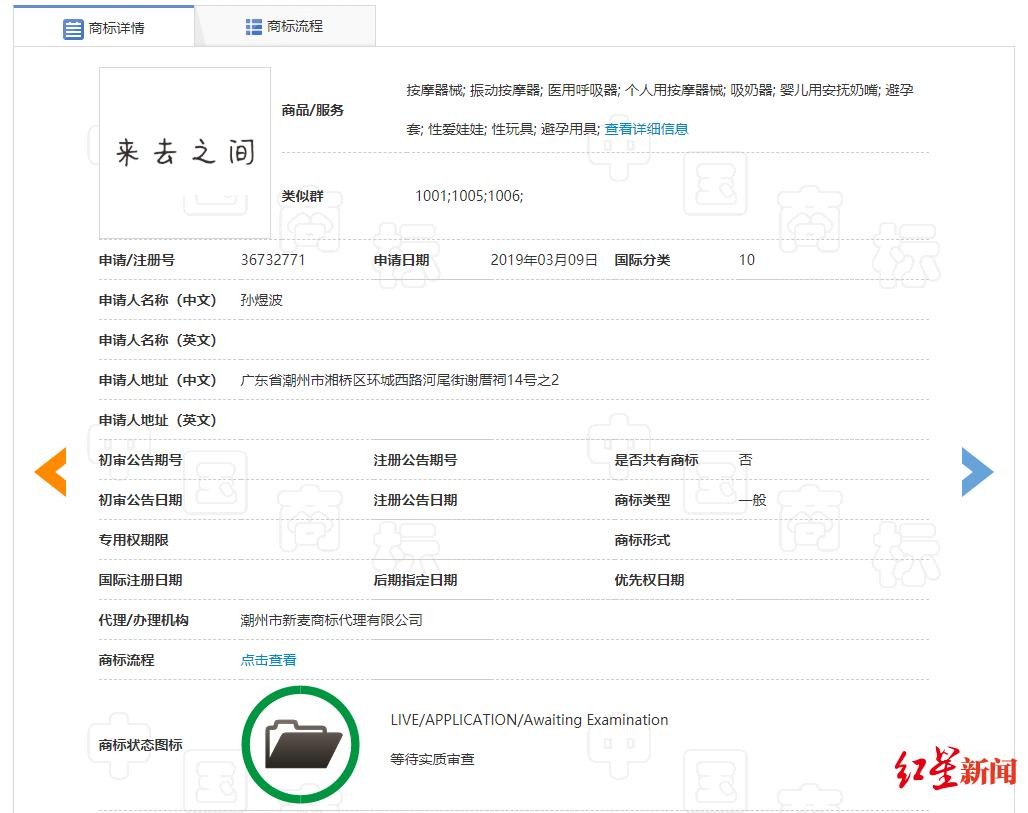Screen dimensions: 1028x813
Task: Select the registration number 36732771
Action: coord(273,260)
